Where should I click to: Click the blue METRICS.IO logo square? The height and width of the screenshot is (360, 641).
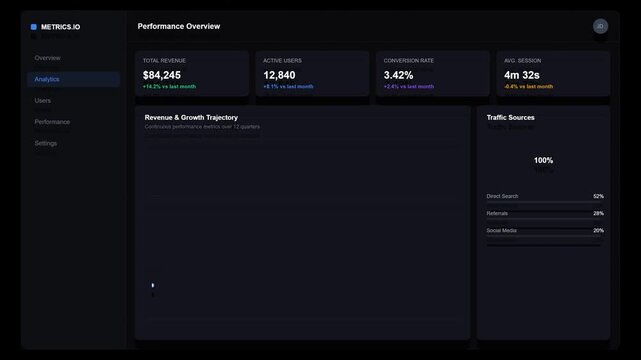34,27
